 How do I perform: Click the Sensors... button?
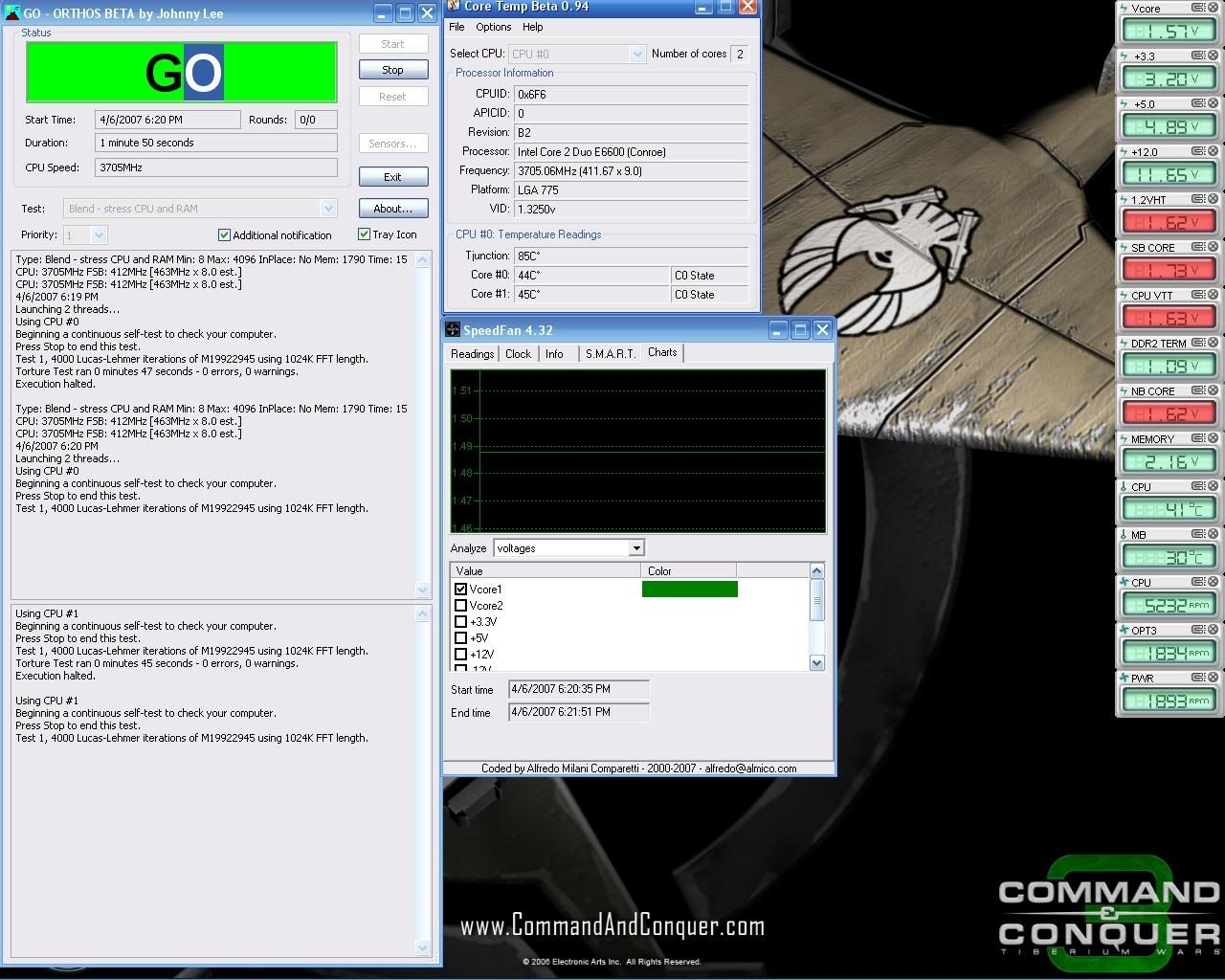click(x=393, y=144)
